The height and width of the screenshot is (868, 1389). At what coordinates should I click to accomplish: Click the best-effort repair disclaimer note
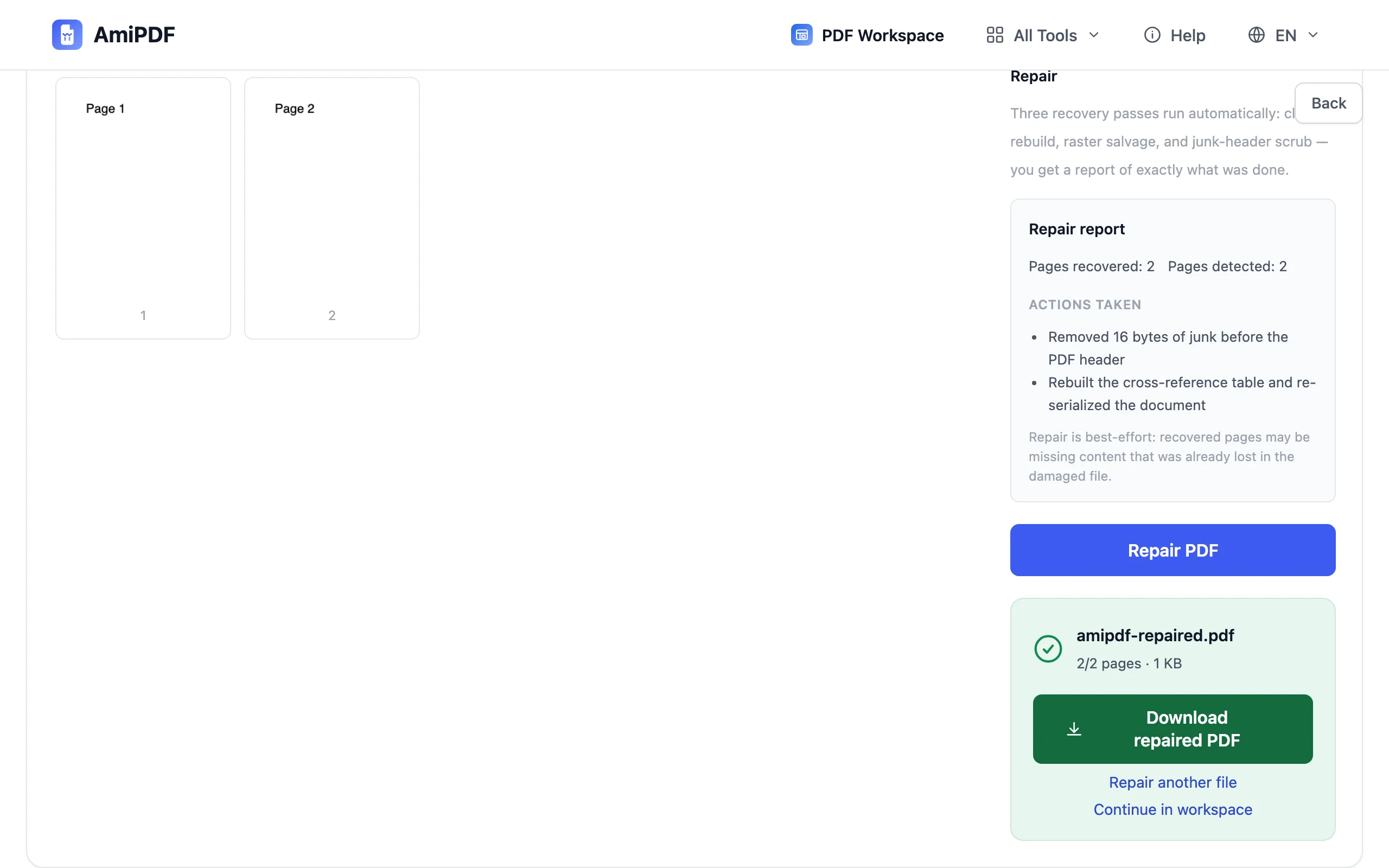tap(1169, 456)
